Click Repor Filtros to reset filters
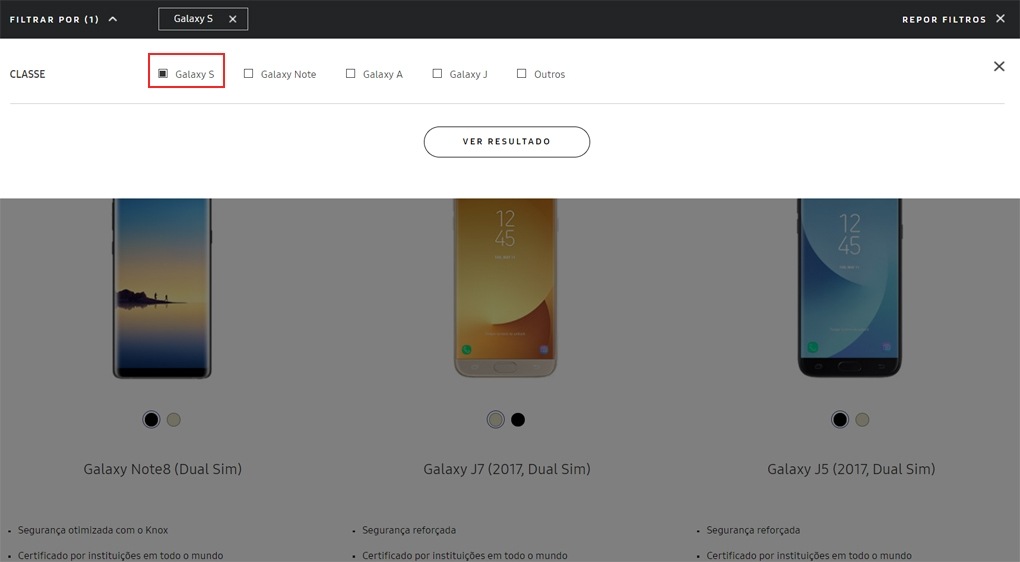The width and height of the screenshot is (1020, 562). 953,20
